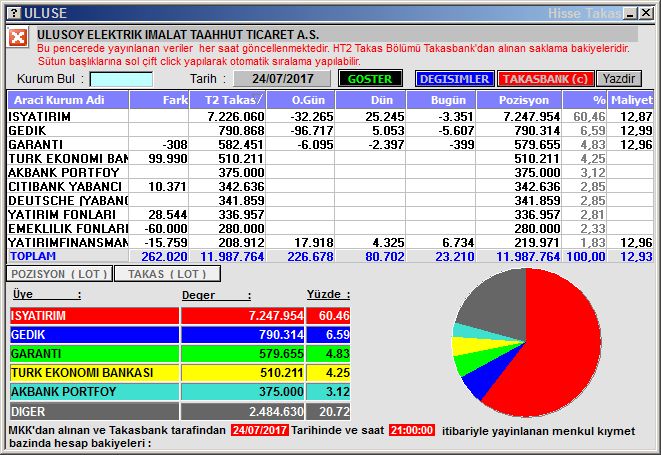Click the TOPLAM totals row label

pos(33,256)
